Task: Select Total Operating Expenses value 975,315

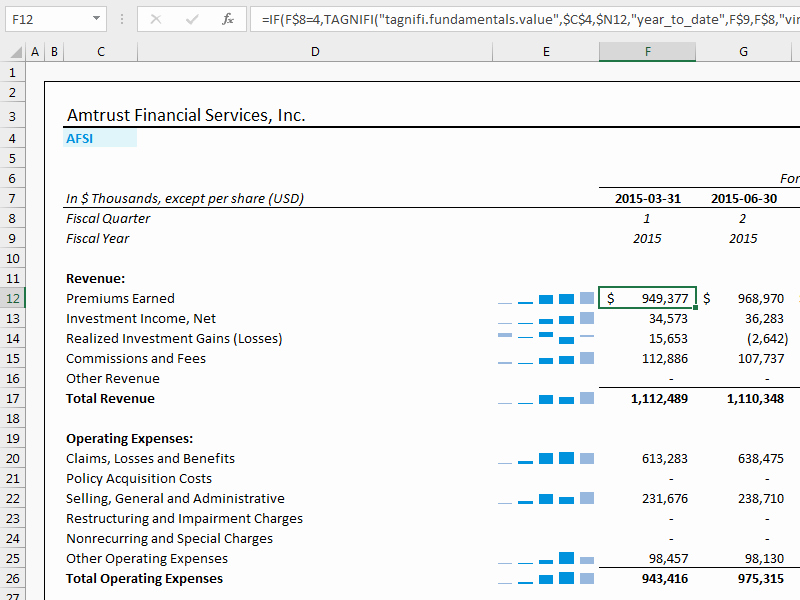Action: 761,579
